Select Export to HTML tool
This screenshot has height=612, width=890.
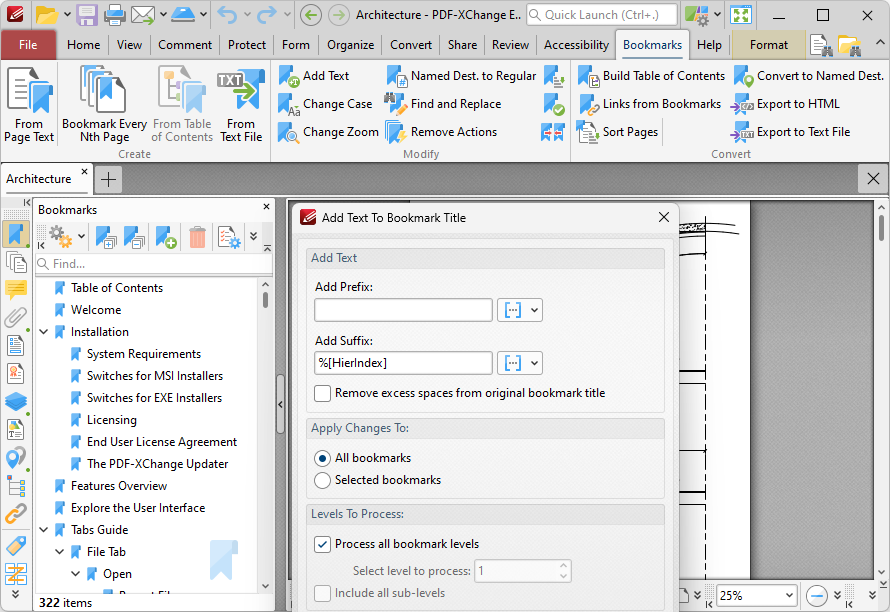786,104
